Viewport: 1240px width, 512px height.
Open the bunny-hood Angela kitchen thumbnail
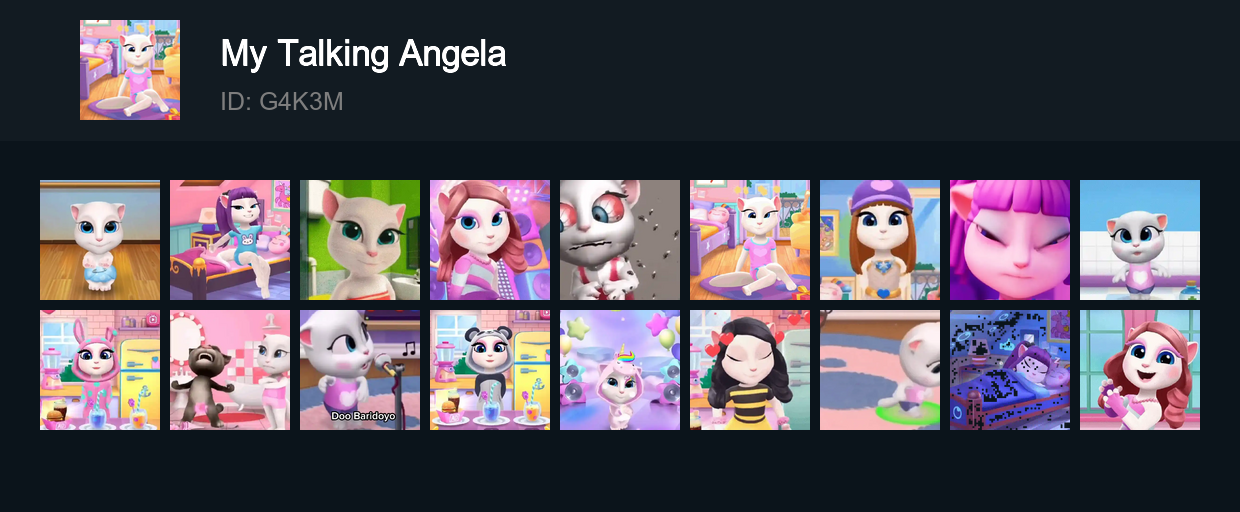[100, 370]
